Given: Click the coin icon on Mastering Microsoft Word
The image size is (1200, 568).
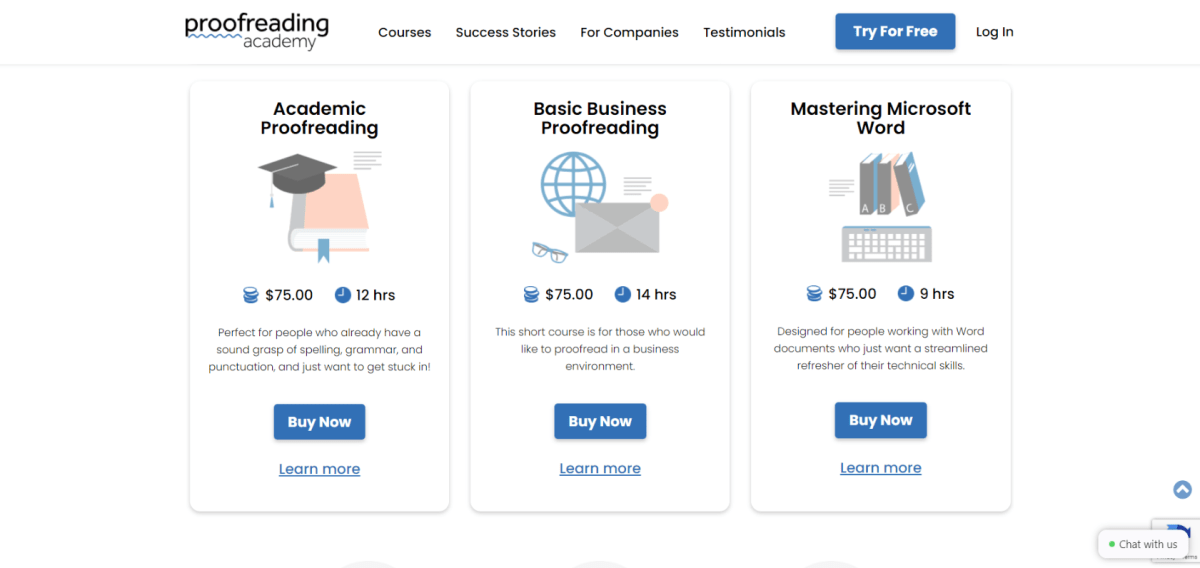Looking at the screenshot, I should [814, 293].
